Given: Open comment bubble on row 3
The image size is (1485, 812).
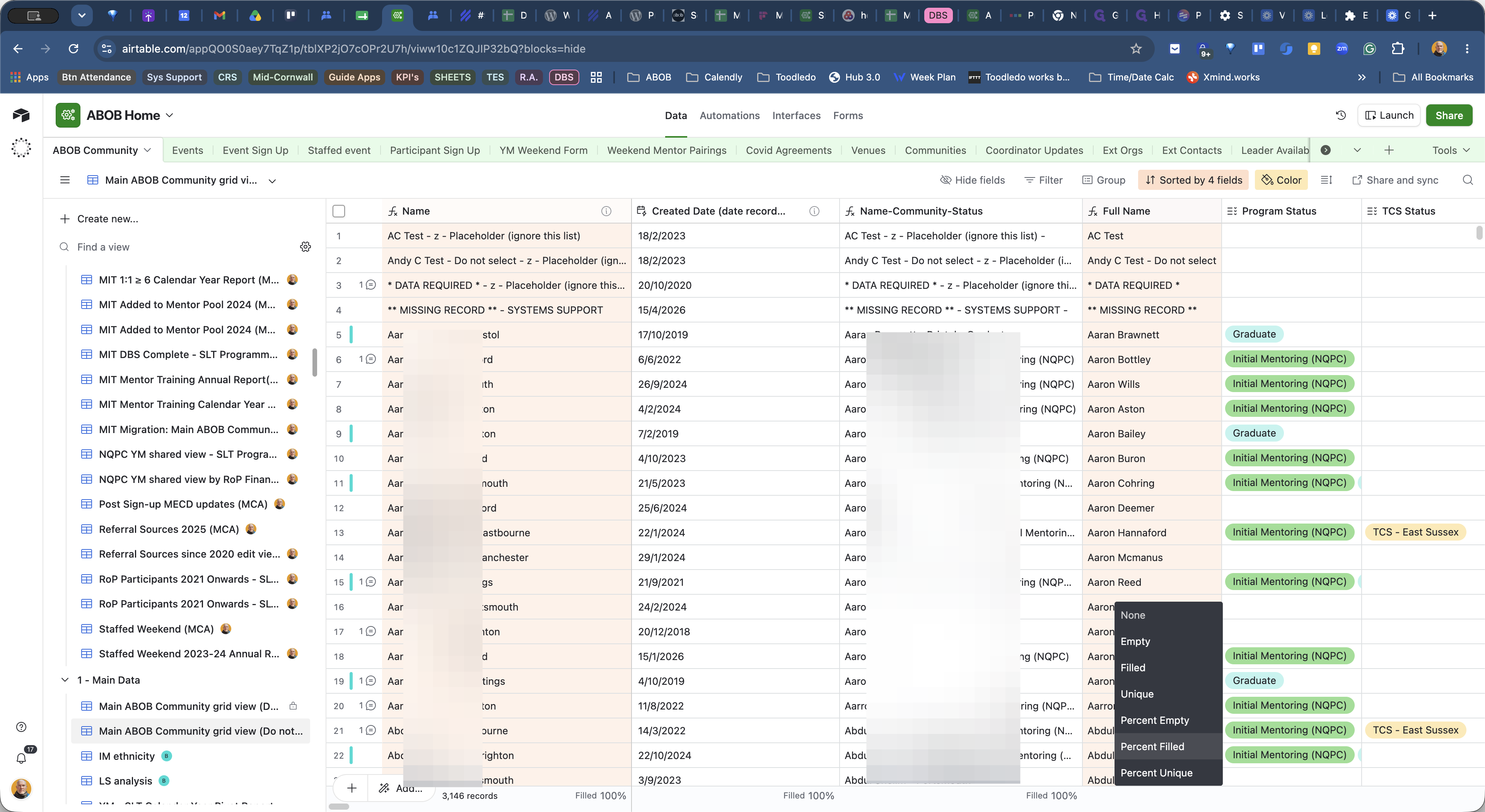Looking at the screenshot, I should click(x=371, y=285).
